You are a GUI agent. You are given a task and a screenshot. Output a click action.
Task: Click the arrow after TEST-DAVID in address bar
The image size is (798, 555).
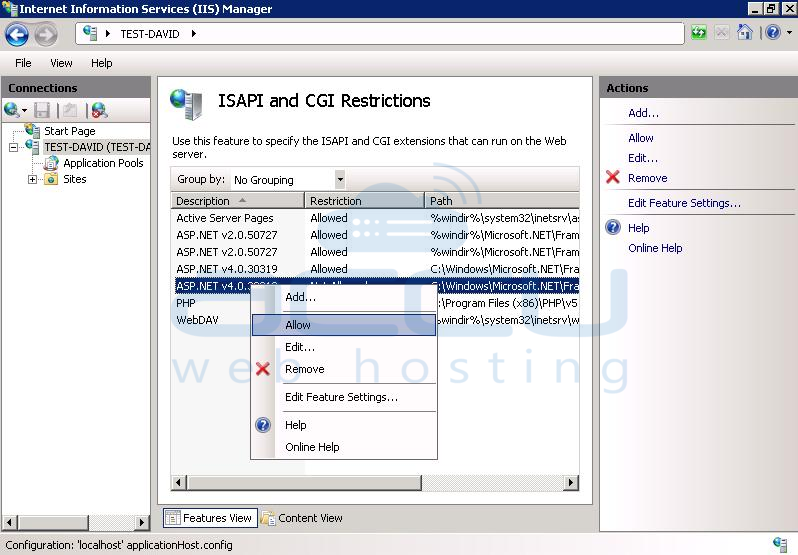[x=194, y=34]
